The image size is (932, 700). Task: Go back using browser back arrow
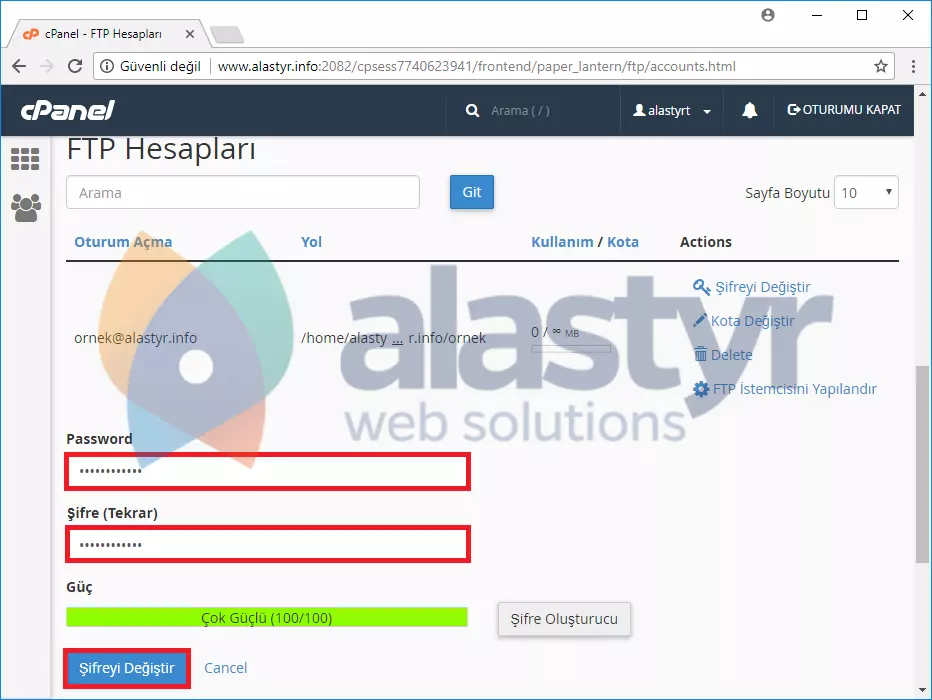(x=19, y=67)
